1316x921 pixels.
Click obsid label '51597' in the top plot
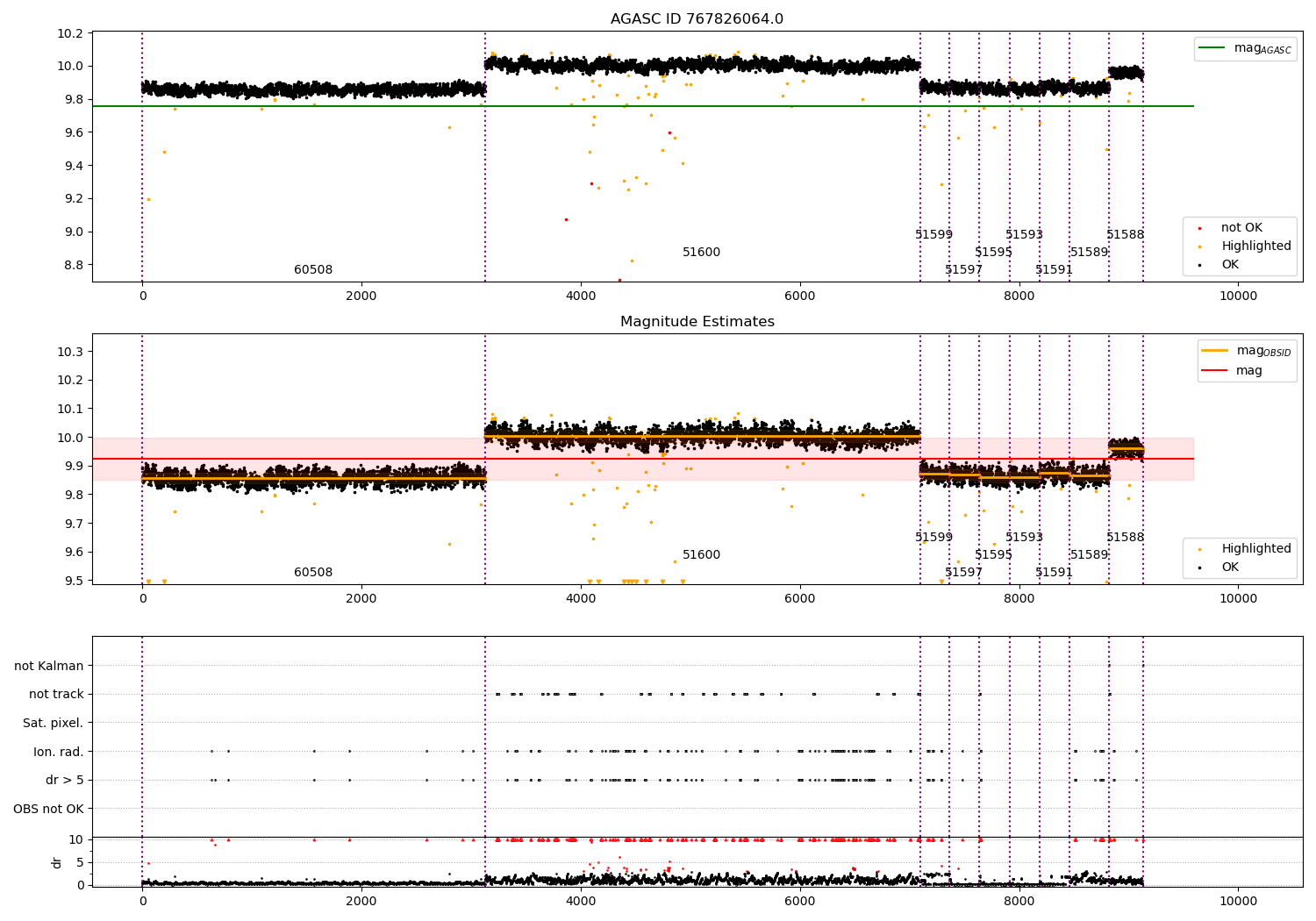(963, 269)
